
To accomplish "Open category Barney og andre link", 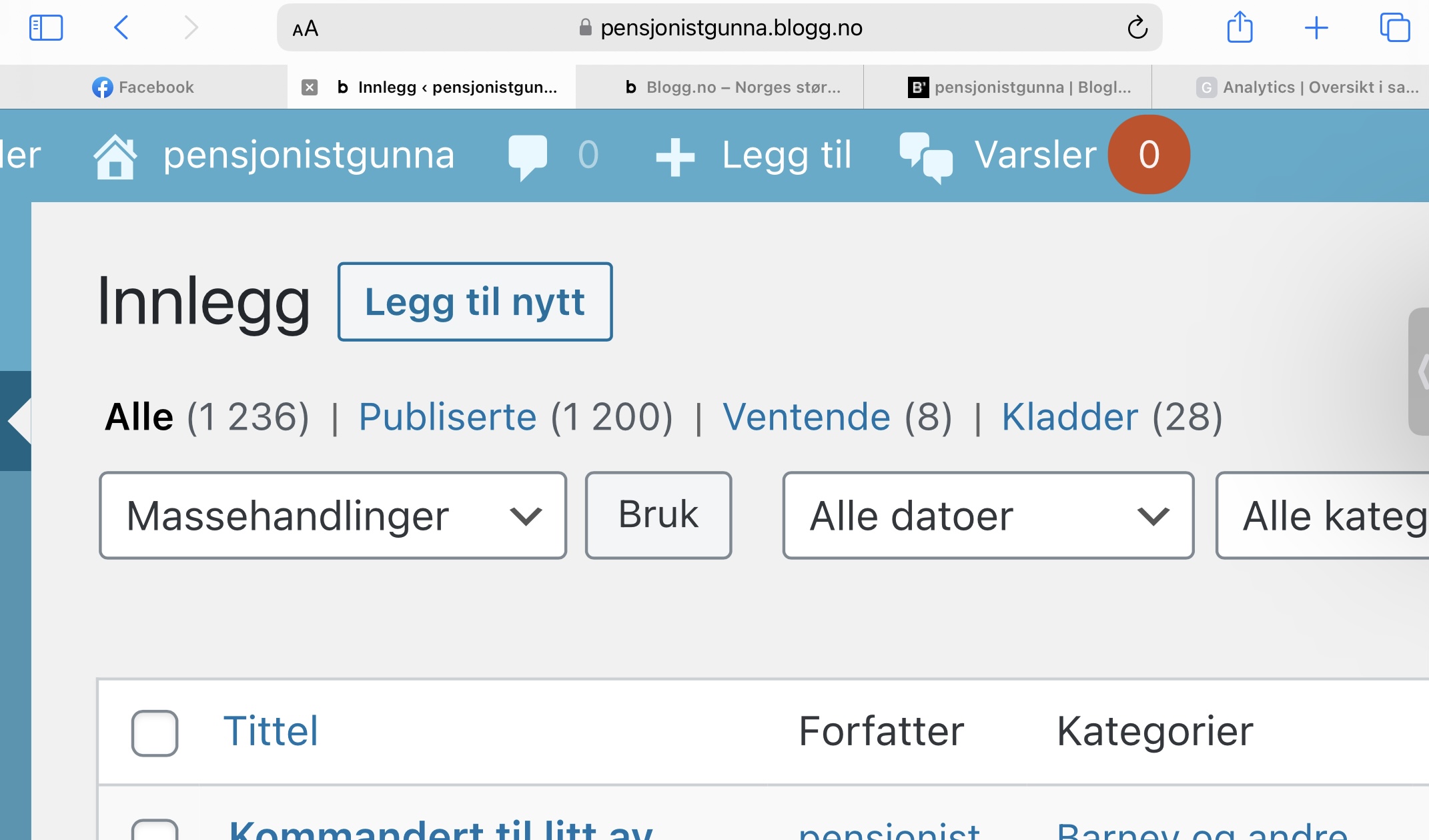I will click(x=1203, y=832).
